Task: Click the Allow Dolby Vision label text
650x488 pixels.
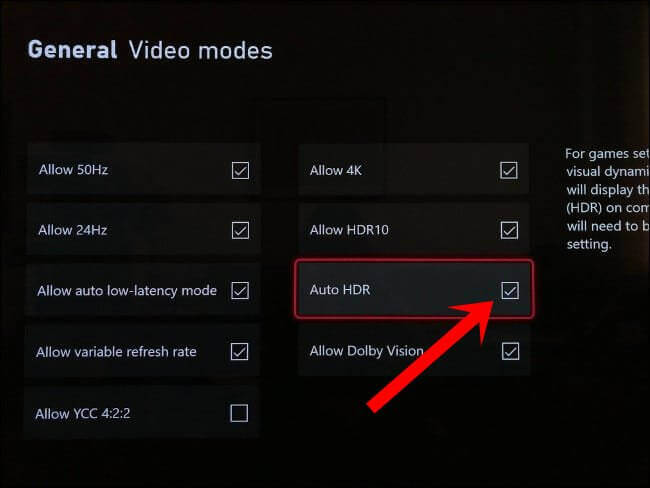Action: click(x=366, y=351)
